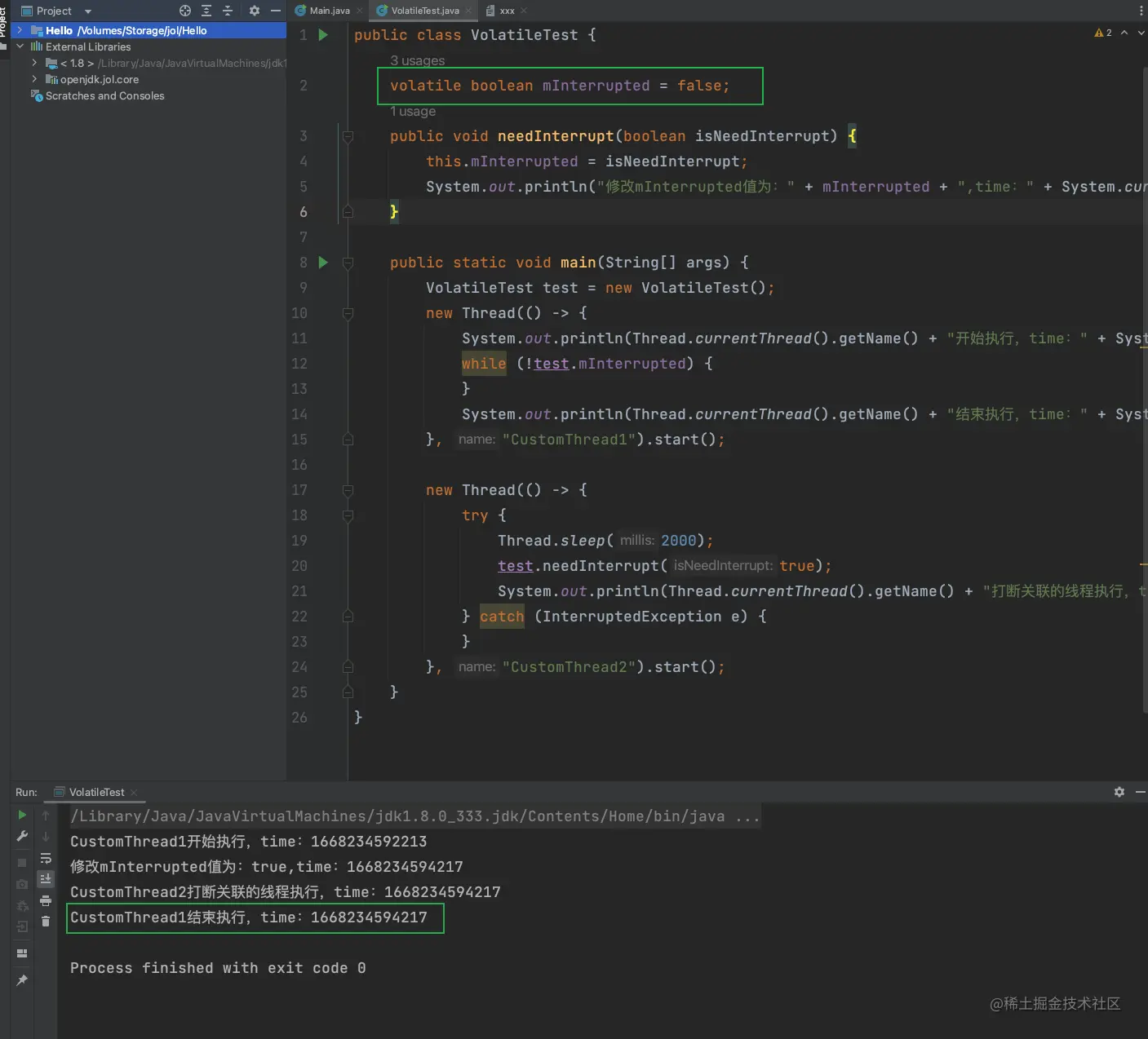Click the warnings indicator showing 2
Image resolution: width=1148 pixels, height=1039 pixels.
pyautogui.click(x=1103, y=33)
